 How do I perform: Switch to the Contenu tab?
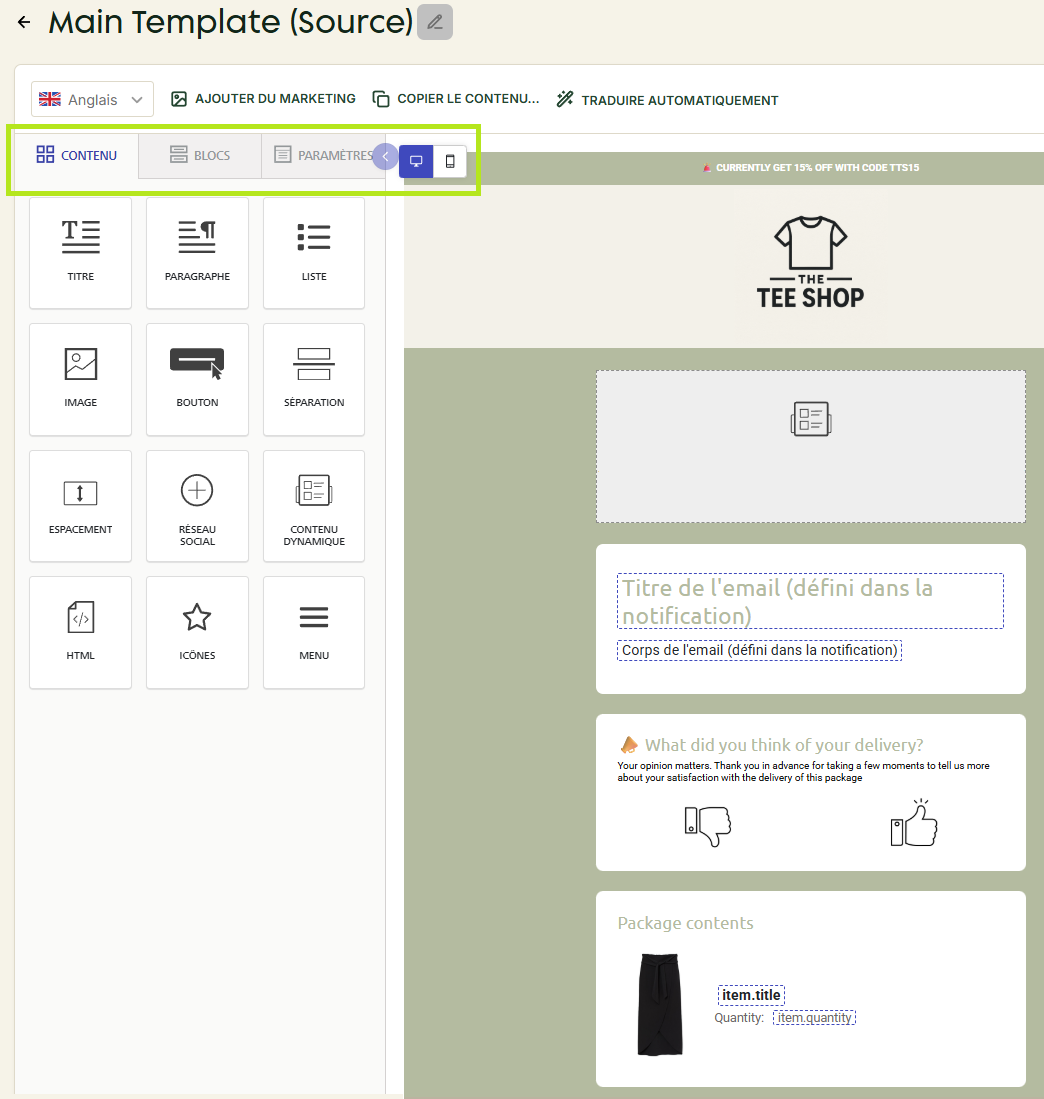point(76,155)
